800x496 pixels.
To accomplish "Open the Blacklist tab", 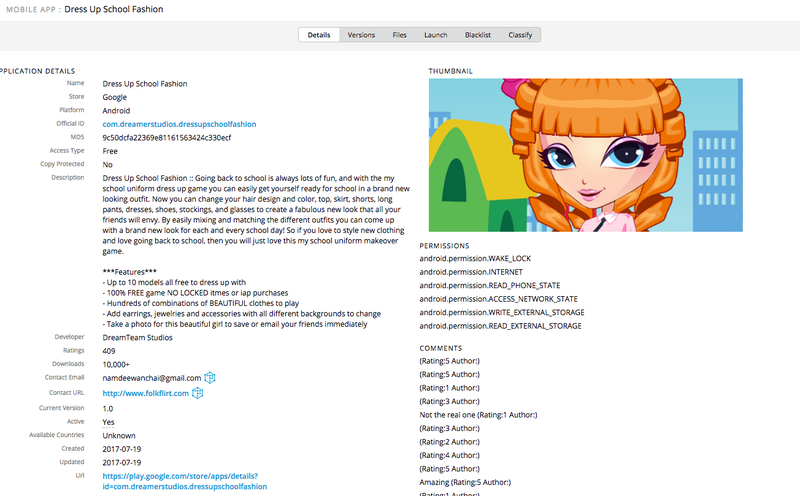I will tap(478, 35).
